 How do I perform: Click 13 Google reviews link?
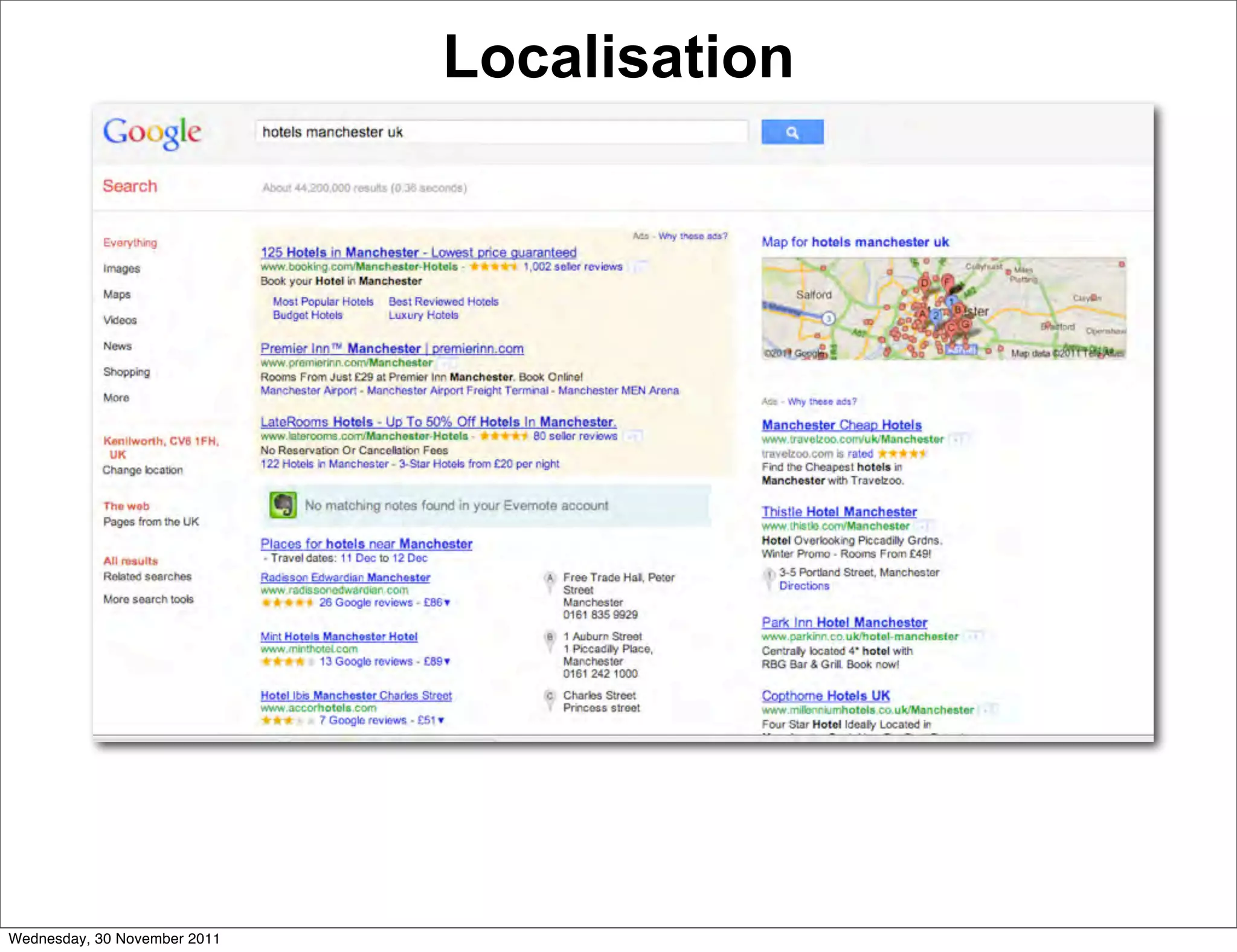(366, 661)
